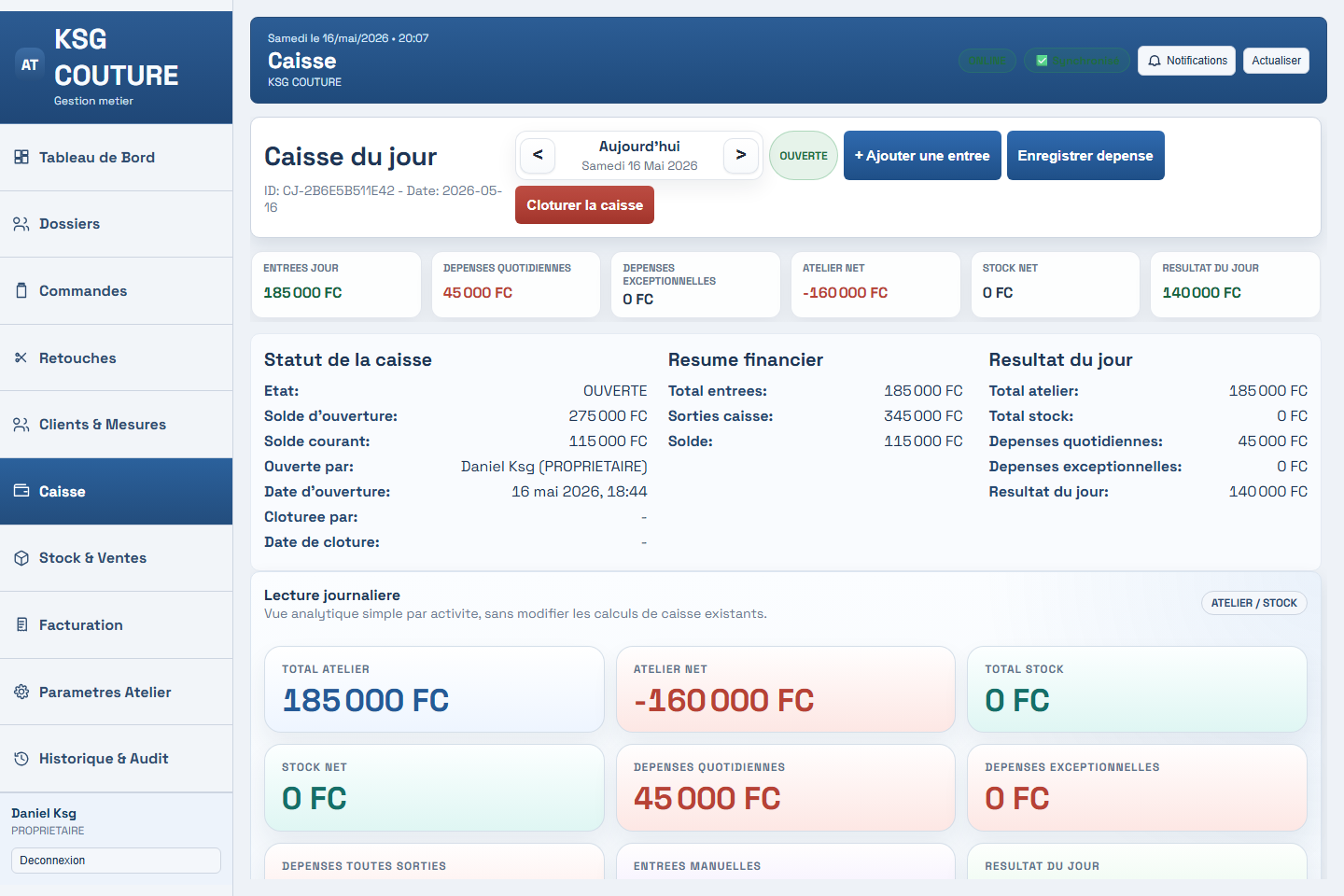Click the Actualiser button
This screenshot has height=896, width=1344.
1276,61
